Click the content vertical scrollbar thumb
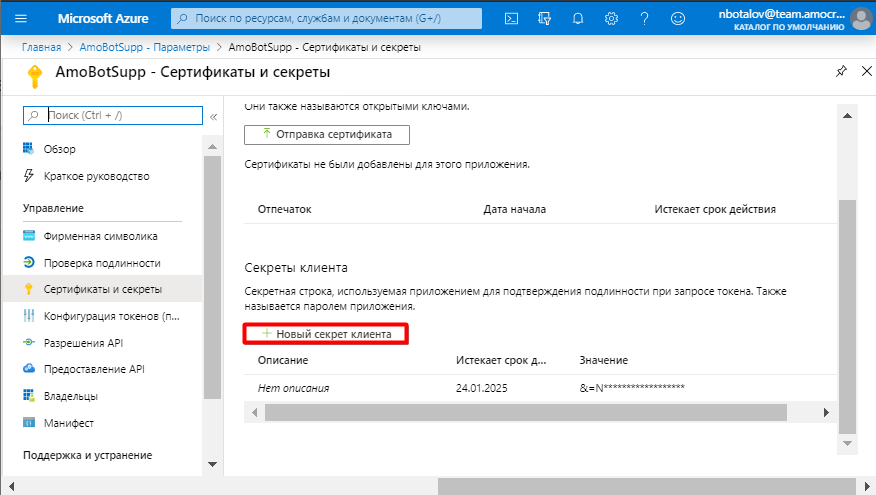Image resolution: width=876 pixels, height=495 pixels. click(x=848, y=316)
